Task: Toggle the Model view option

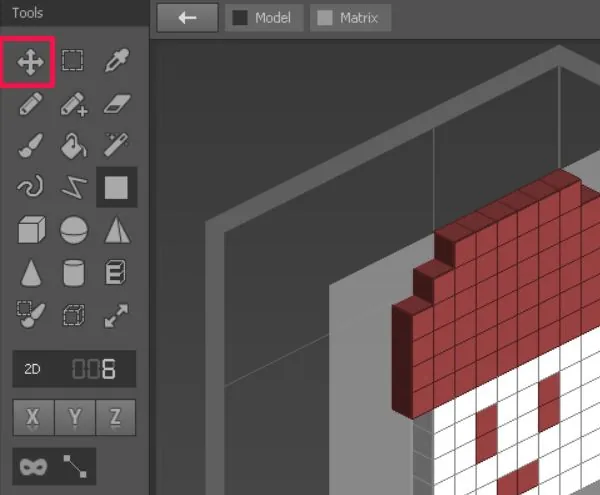Action: (264, 18)
